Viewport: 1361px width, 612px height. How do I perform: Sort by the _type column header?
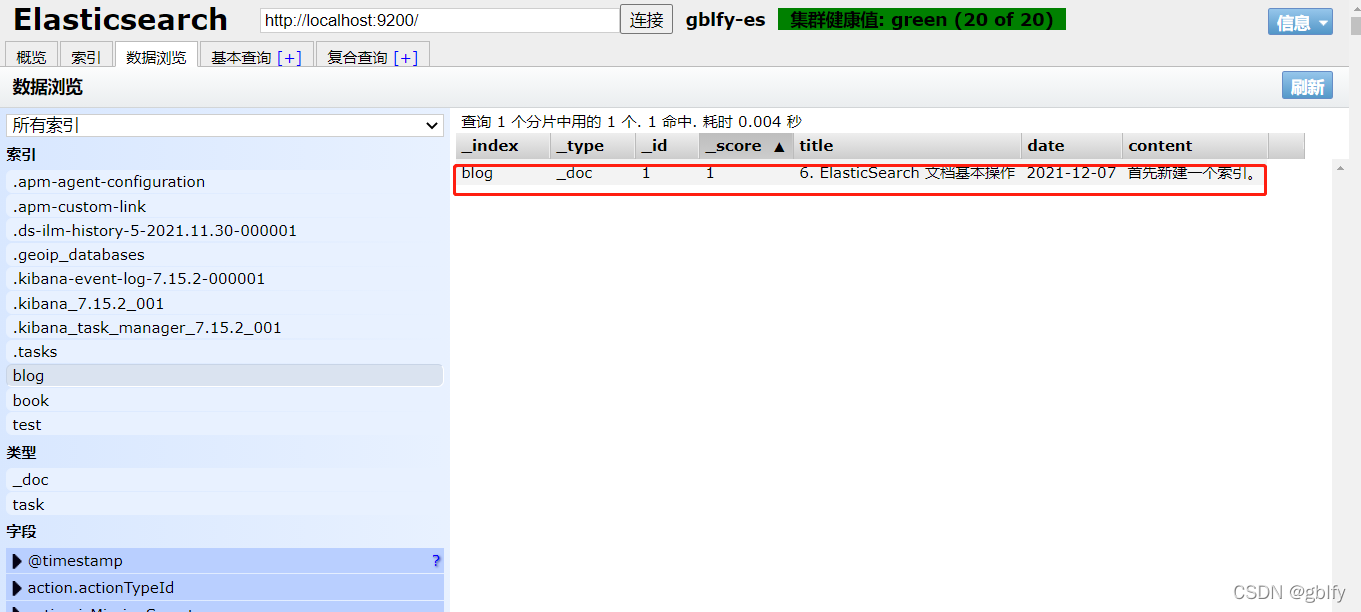[593, 146]
